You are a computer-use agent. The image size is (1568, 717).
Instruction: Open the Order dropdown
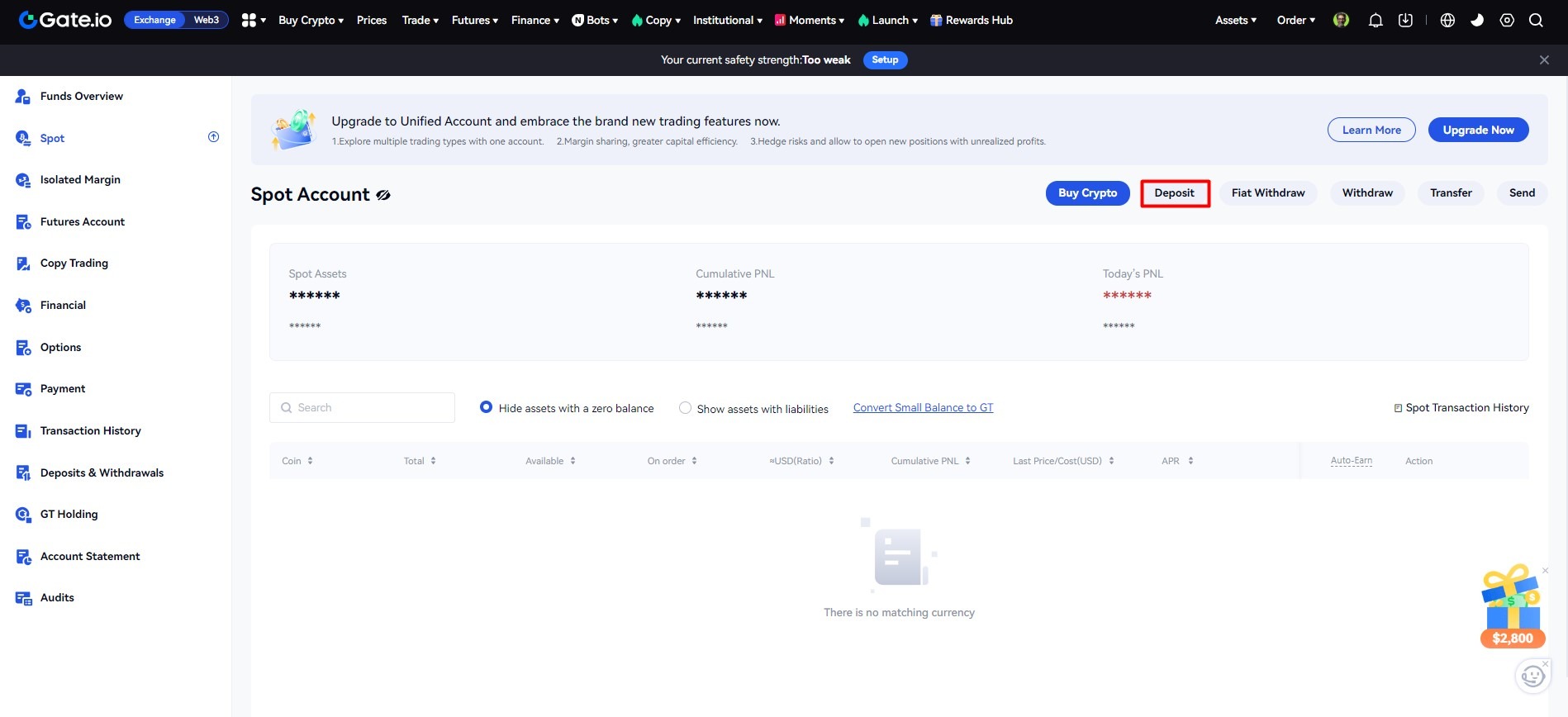pos(1296,20)
